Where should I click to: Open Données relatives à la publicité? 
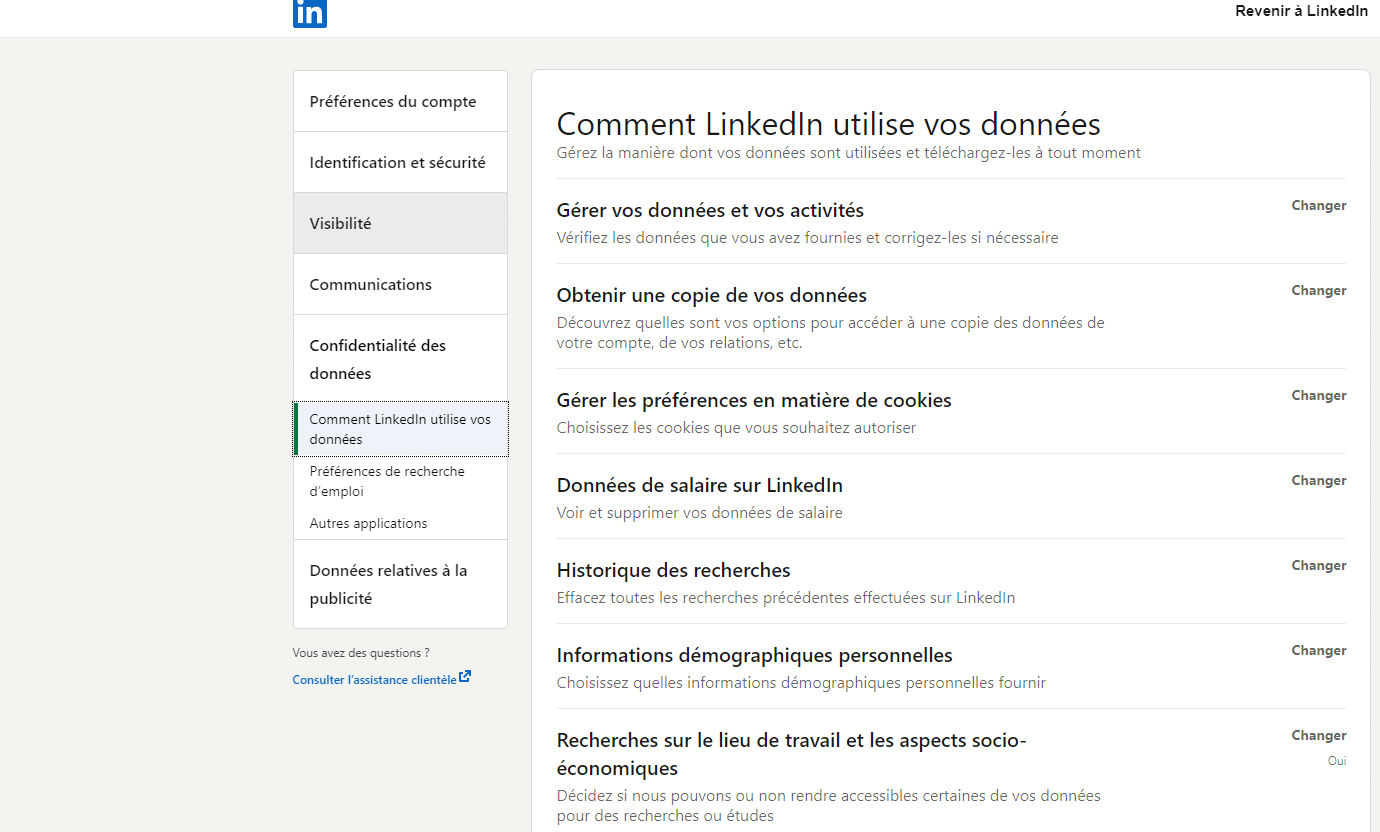pyautogui.click(x=400, y=584)
